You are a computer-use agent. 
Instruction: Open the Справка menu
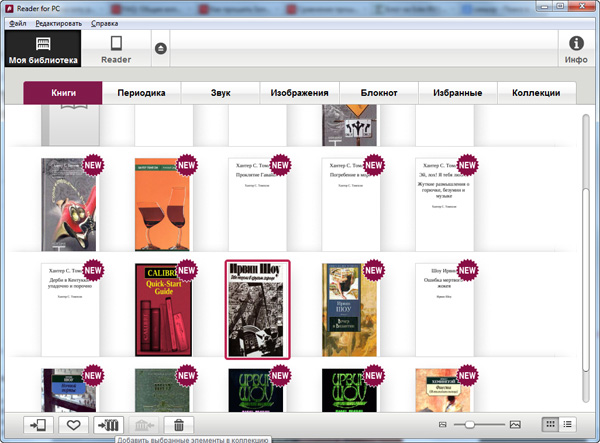104,22
